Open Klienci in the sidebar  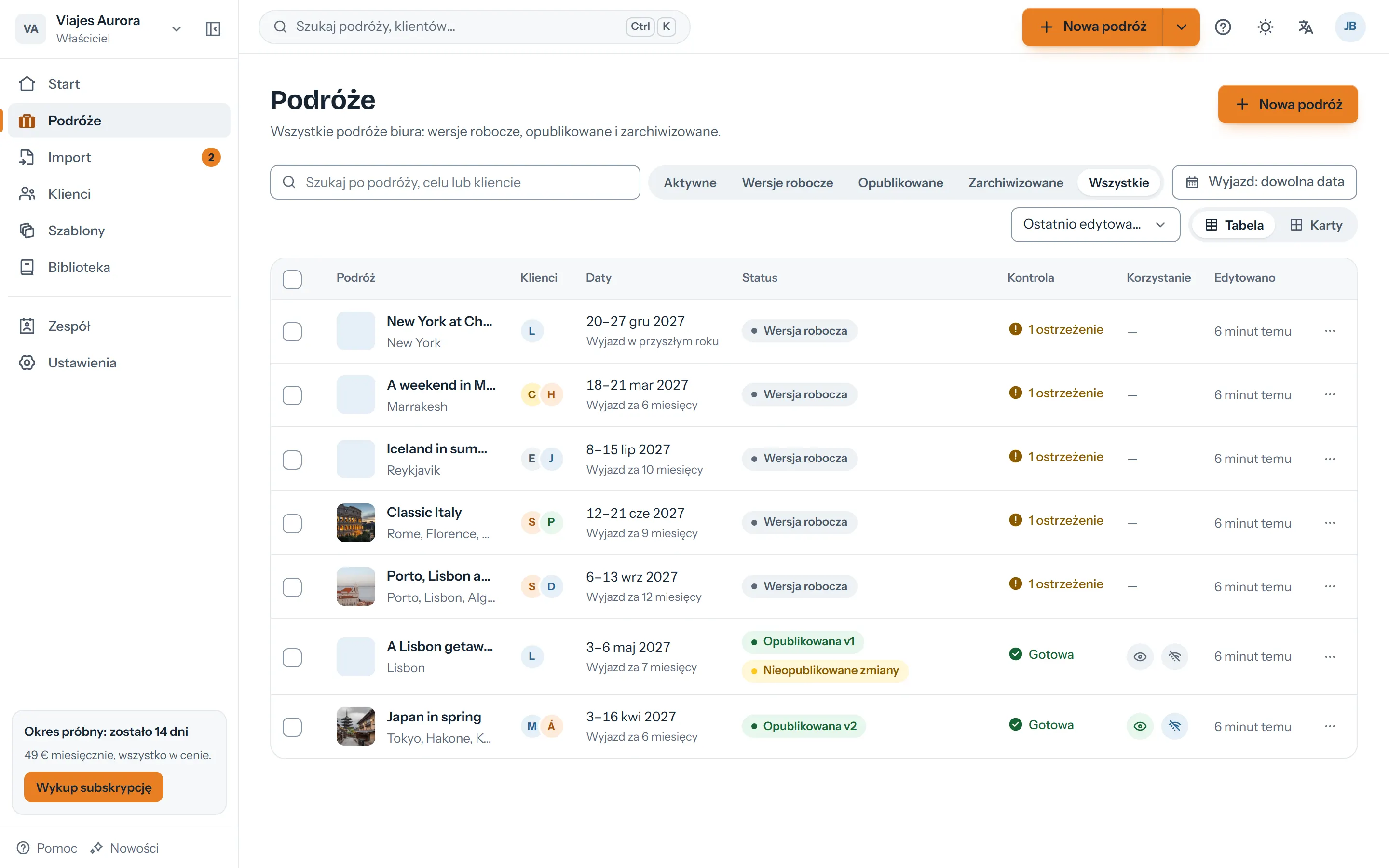tap(119, 194)
